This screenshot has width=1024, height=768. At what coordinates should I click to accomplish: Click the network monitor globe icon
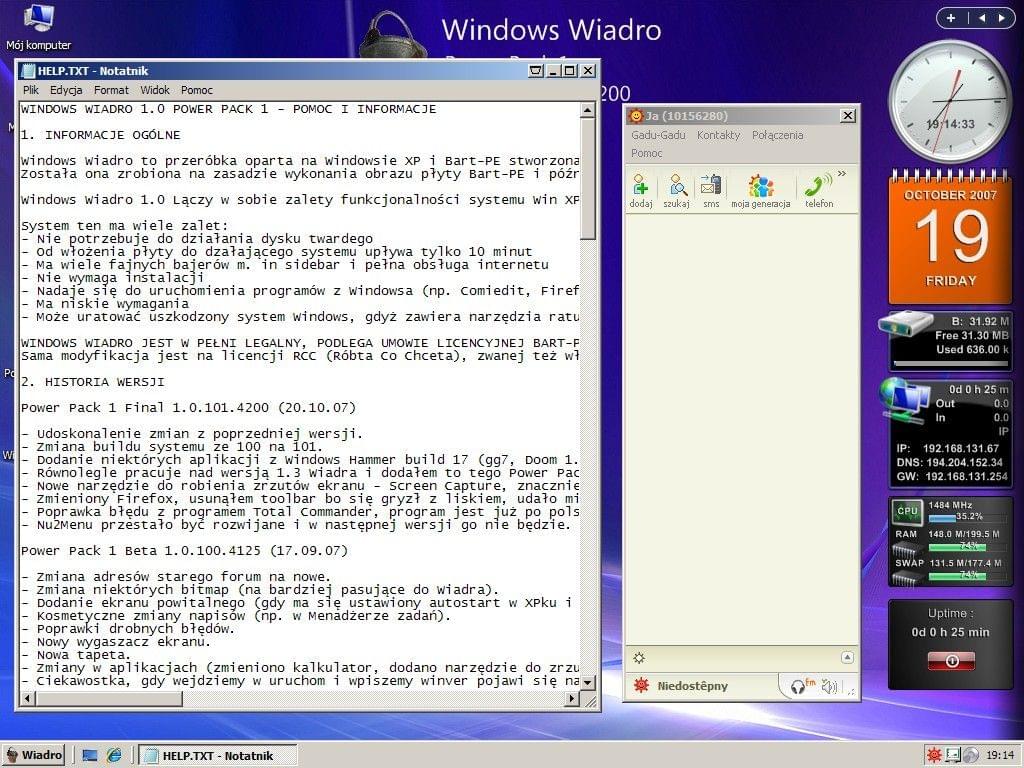pos(905,398)
